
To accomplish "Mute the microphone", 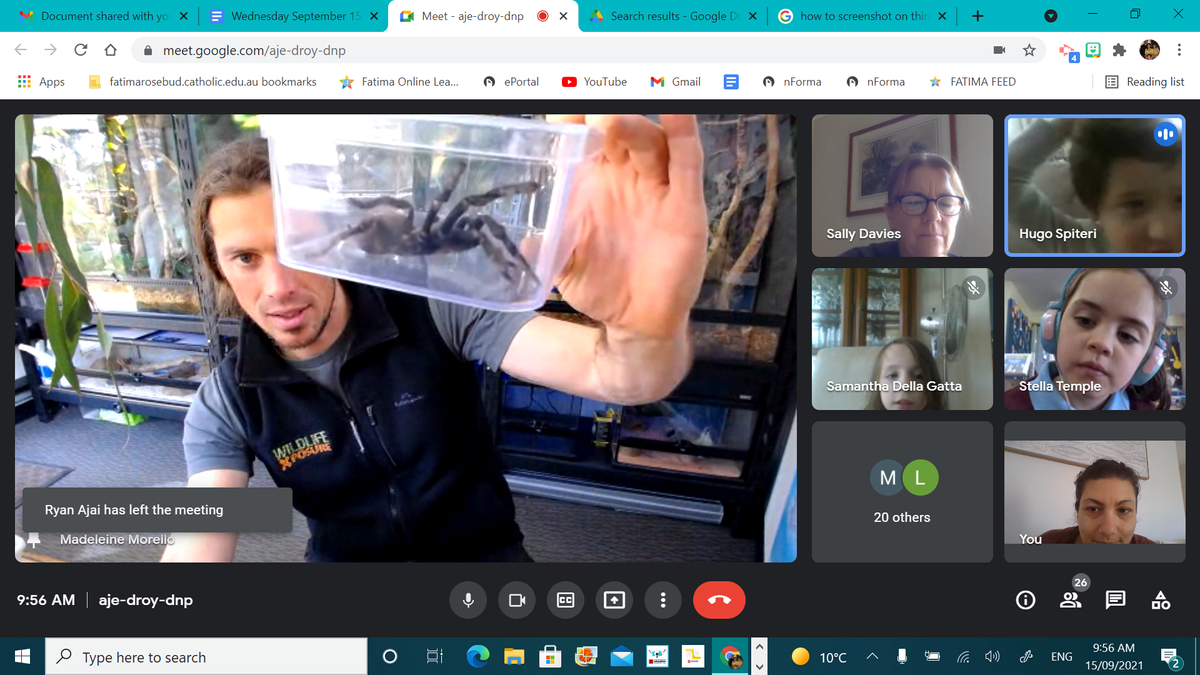I will 467,600.
